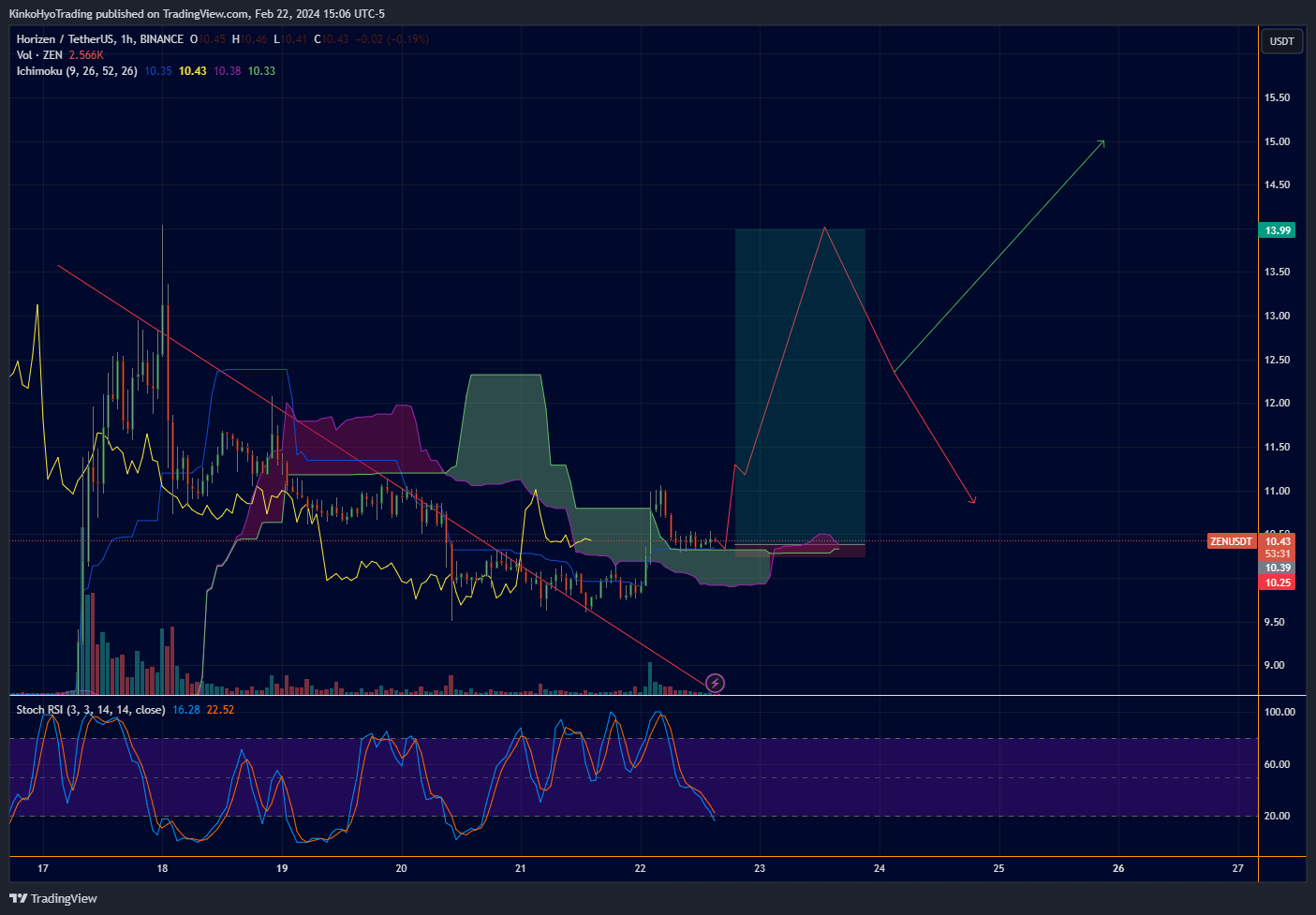Image resolution: width=1316 pixels, height=915 pixels.
Task: Click date 18 on the time axis
Action: point(162,868)
